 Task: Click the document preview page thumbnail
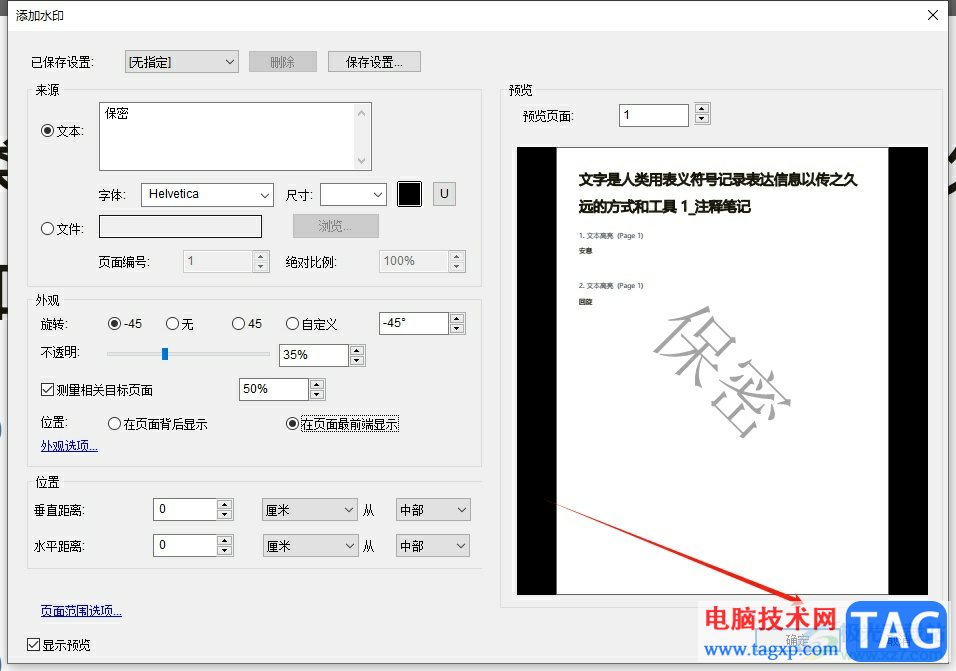coord(722,371)
